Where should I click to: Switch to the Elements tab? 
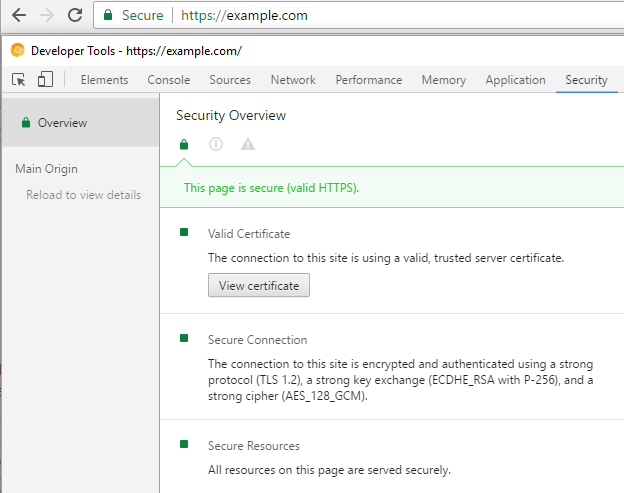click(x=104, y=80)
